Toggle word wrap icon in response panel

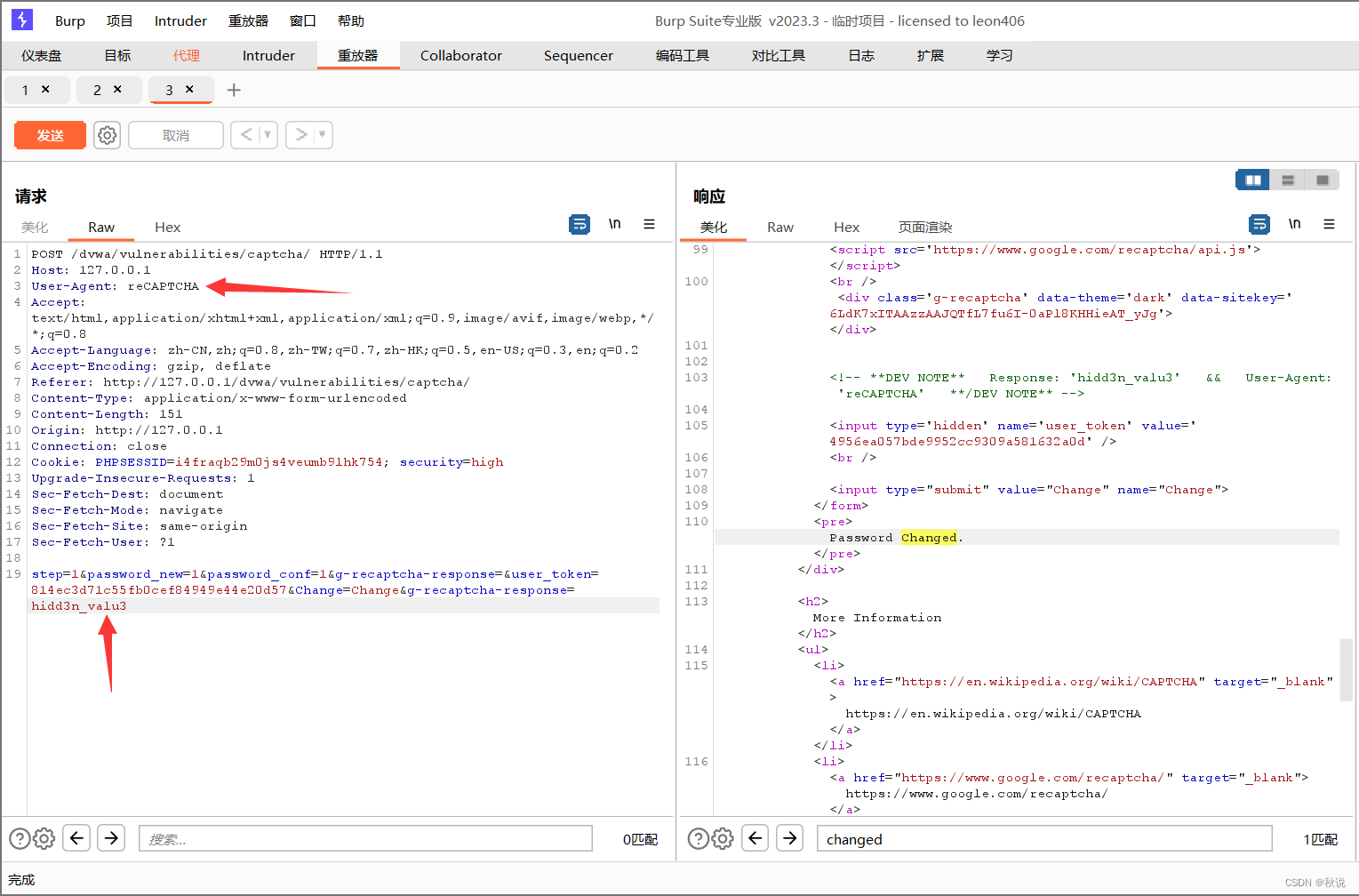coord(1259,225)
